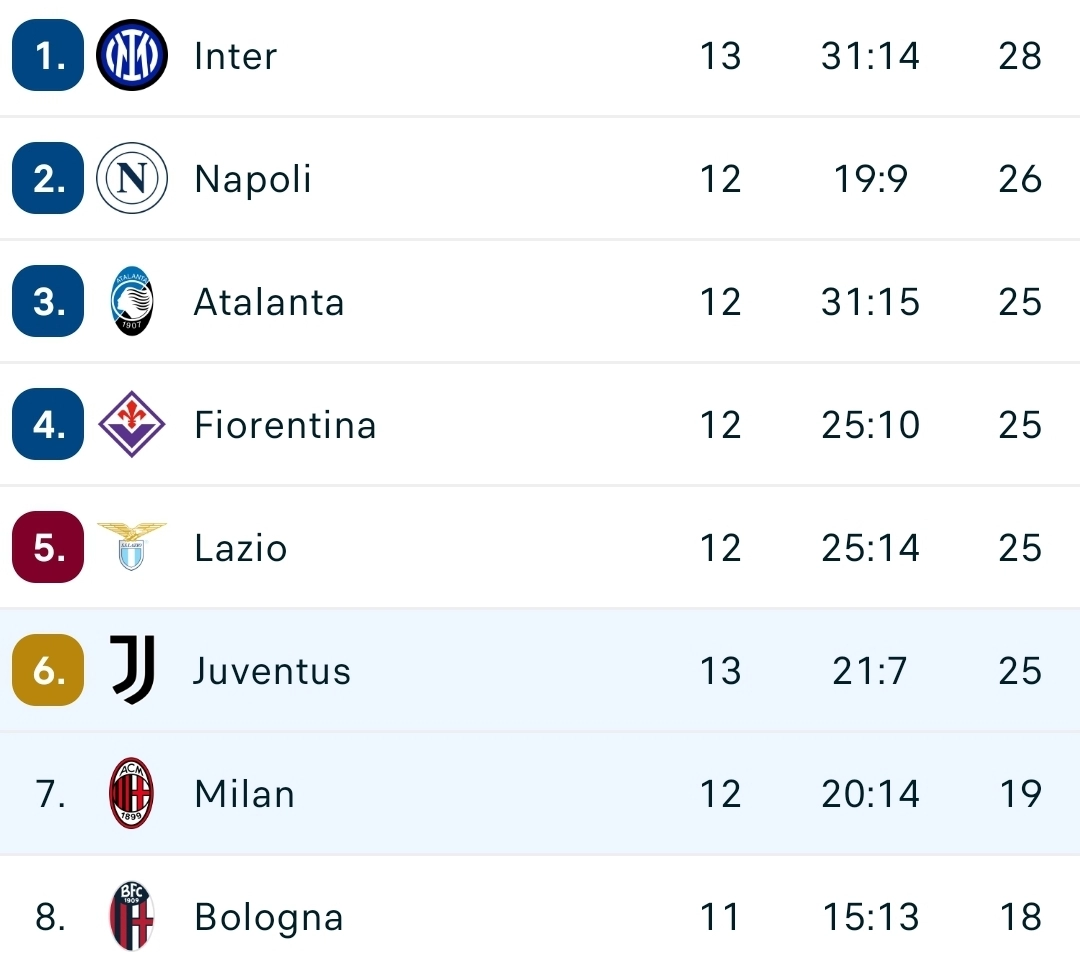The image size is (1080, 969).
Task: Click the Lazio standings row
Action: [x=540, y=548]
